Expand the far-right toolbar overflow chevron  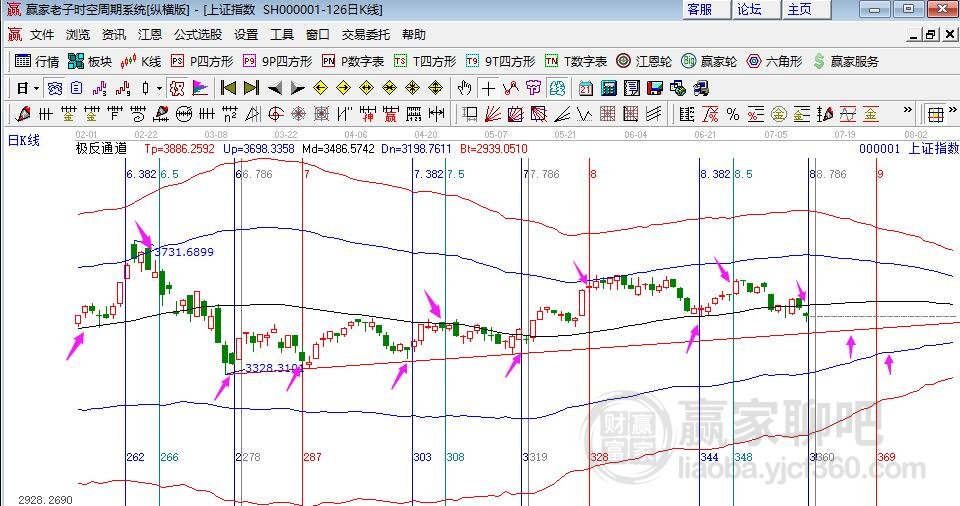(953, 110)
